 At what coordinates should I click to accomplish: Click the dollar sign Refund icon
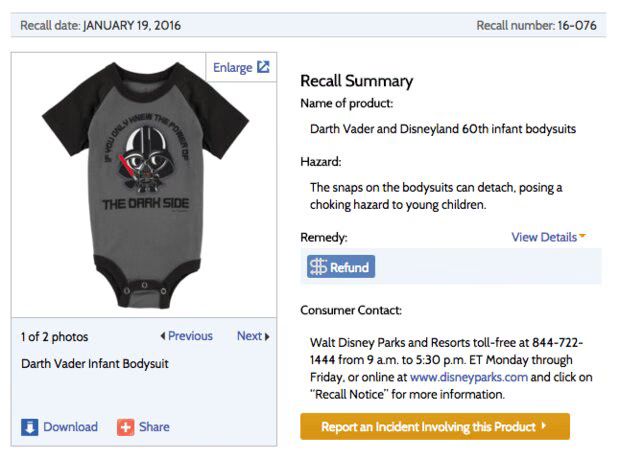pos(318,266)
